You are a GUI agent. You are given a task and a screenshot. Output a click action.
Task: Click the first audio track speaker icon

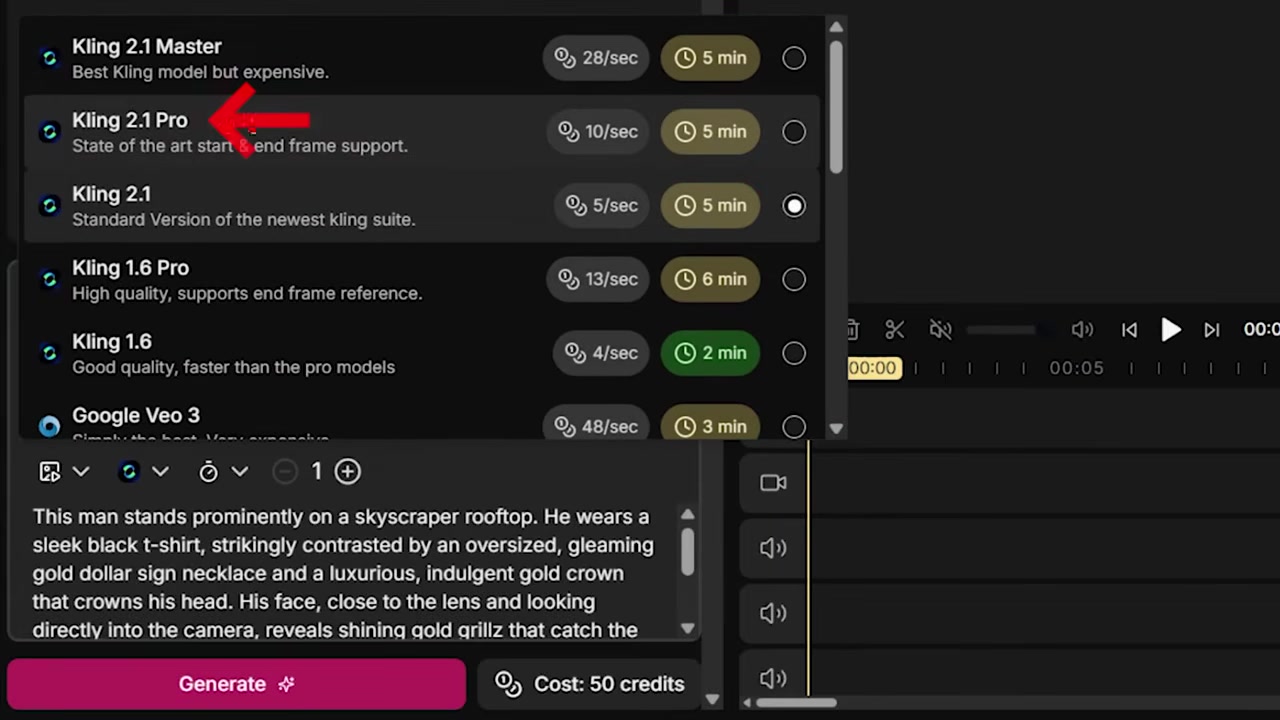773,548
